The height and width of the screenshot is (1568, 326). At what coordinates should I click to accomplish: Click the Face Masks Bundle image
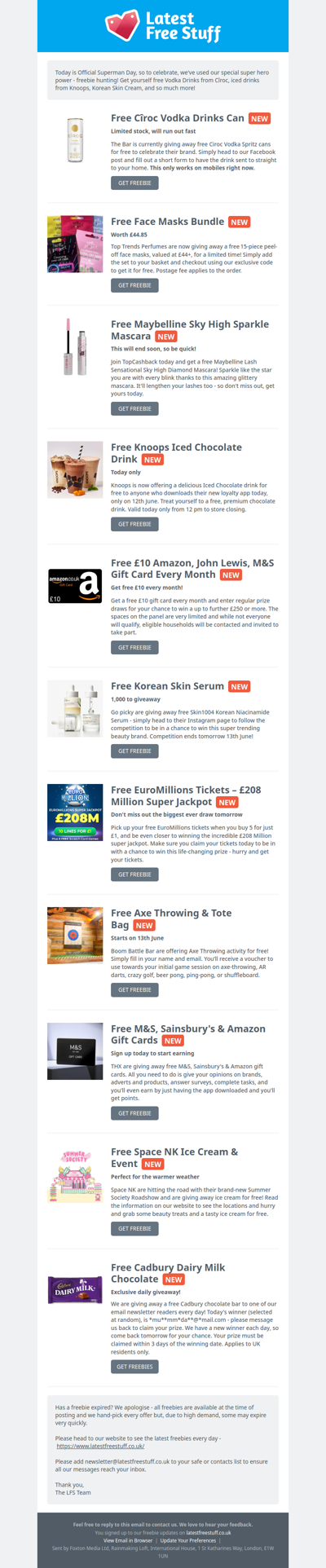(75, 244)
